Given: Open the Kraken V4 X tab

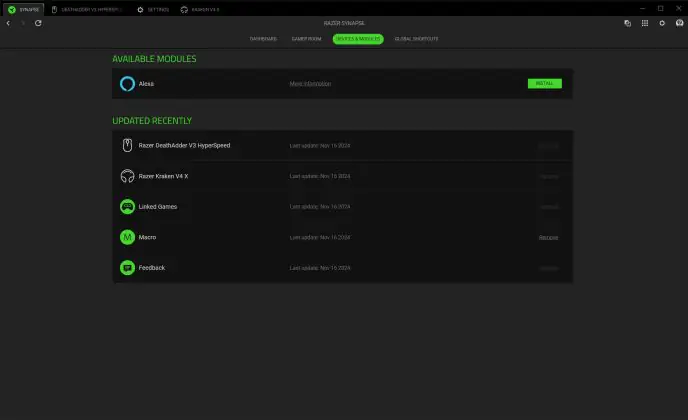Looking at the screenshot, I should (200, 9).
